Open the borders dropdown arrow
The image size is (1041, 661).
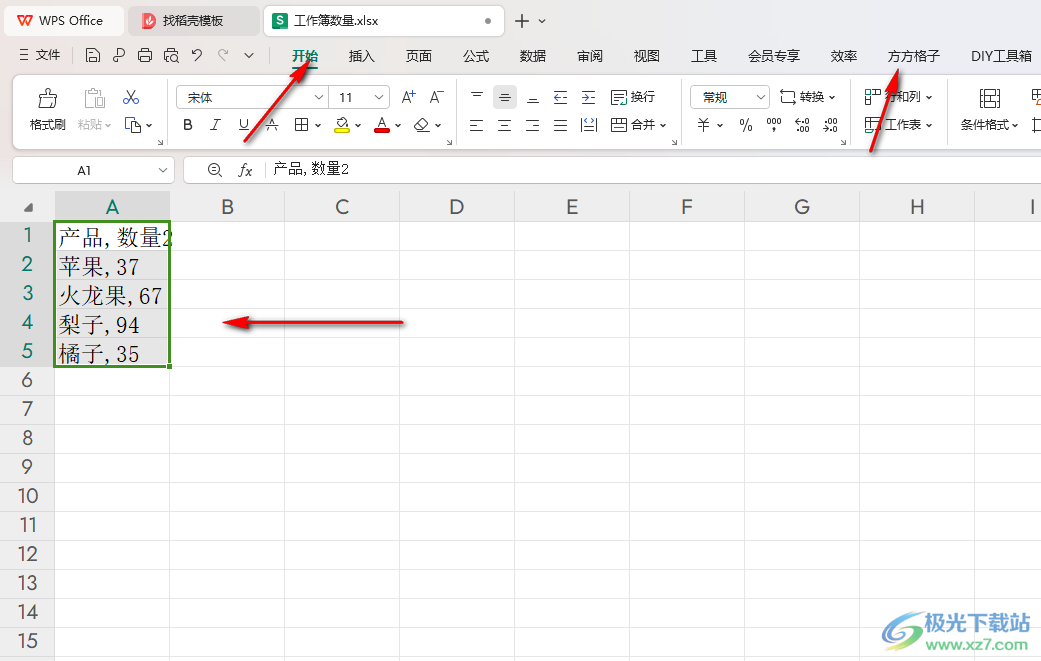pos(318,125)
